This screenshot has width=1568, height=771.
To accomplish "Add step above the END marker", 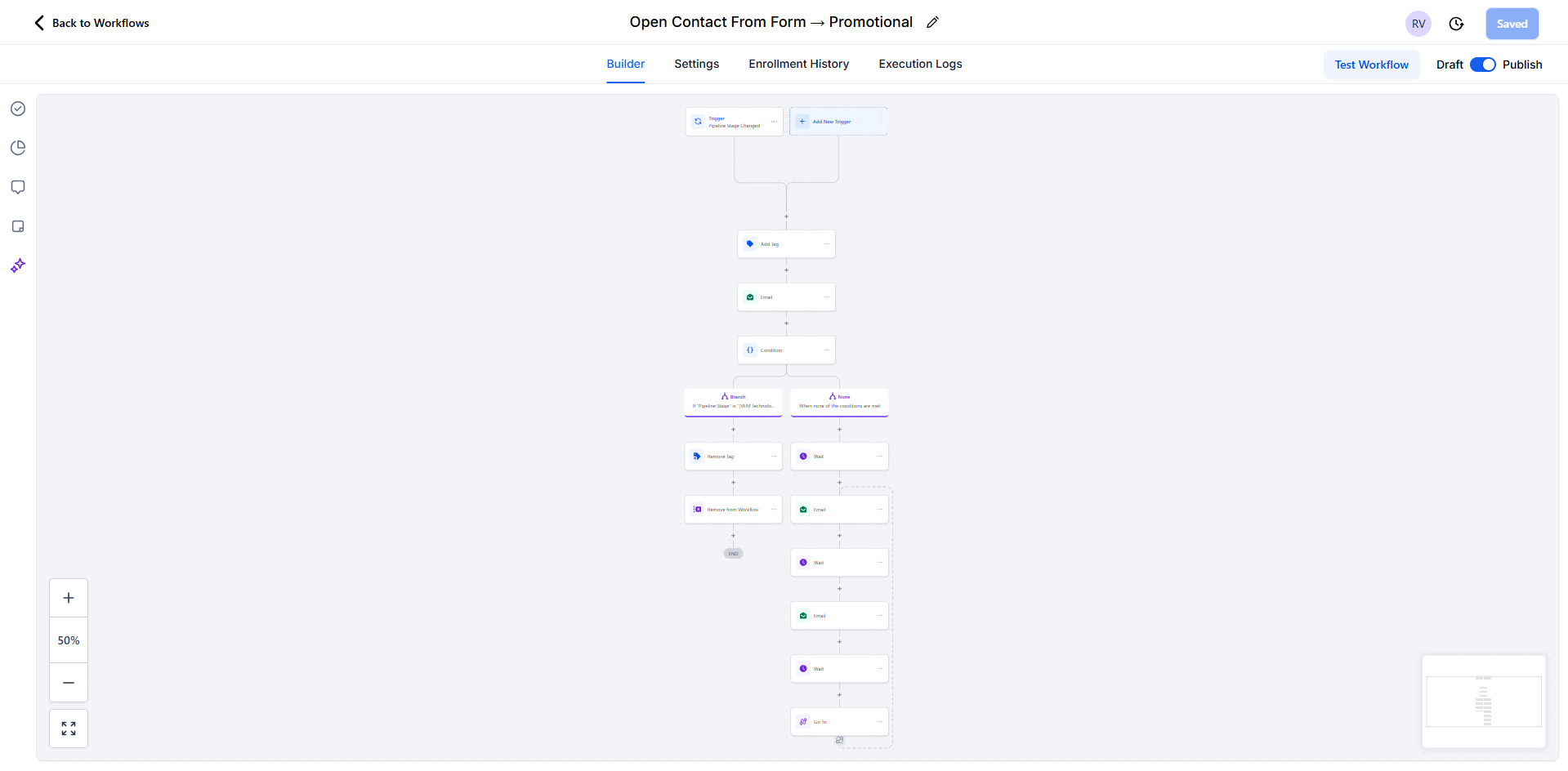I will pos(733,536).
